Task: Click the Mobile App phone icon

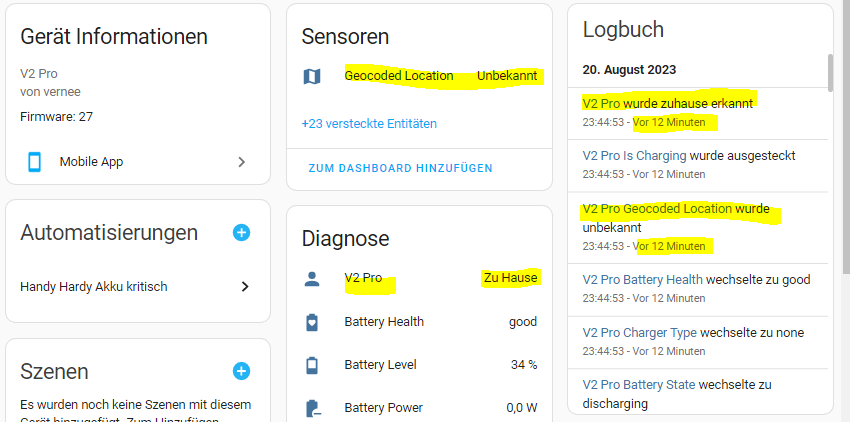Action: click(x=35, y=162)
